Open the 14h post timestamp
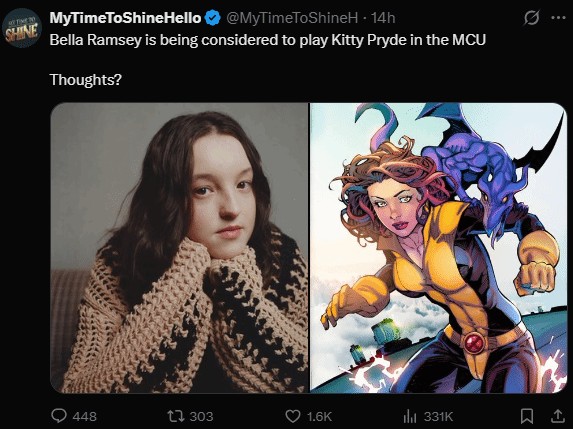The height and width of the screenshot is (429, 573). click(383, 18)
